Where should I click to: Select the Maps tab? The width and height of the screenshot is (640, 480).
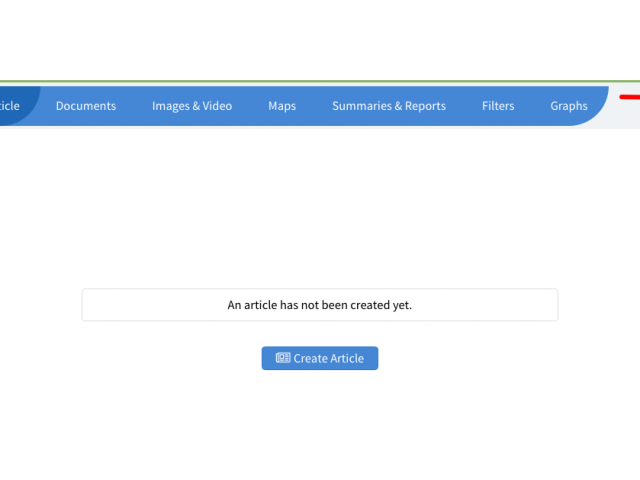click(282, 106)
